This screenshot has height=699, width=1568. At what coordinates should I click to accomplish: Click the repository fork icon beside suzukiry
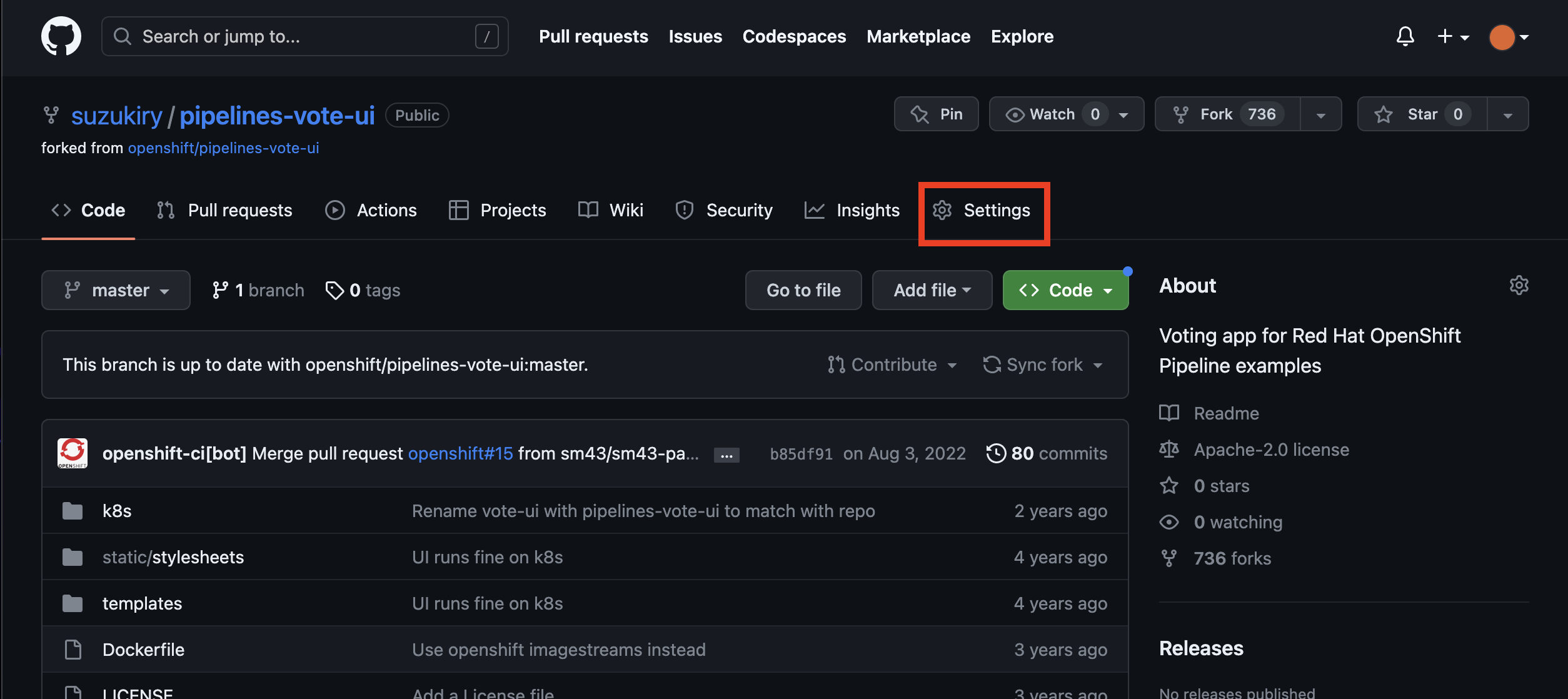click(x=51, y=115)
